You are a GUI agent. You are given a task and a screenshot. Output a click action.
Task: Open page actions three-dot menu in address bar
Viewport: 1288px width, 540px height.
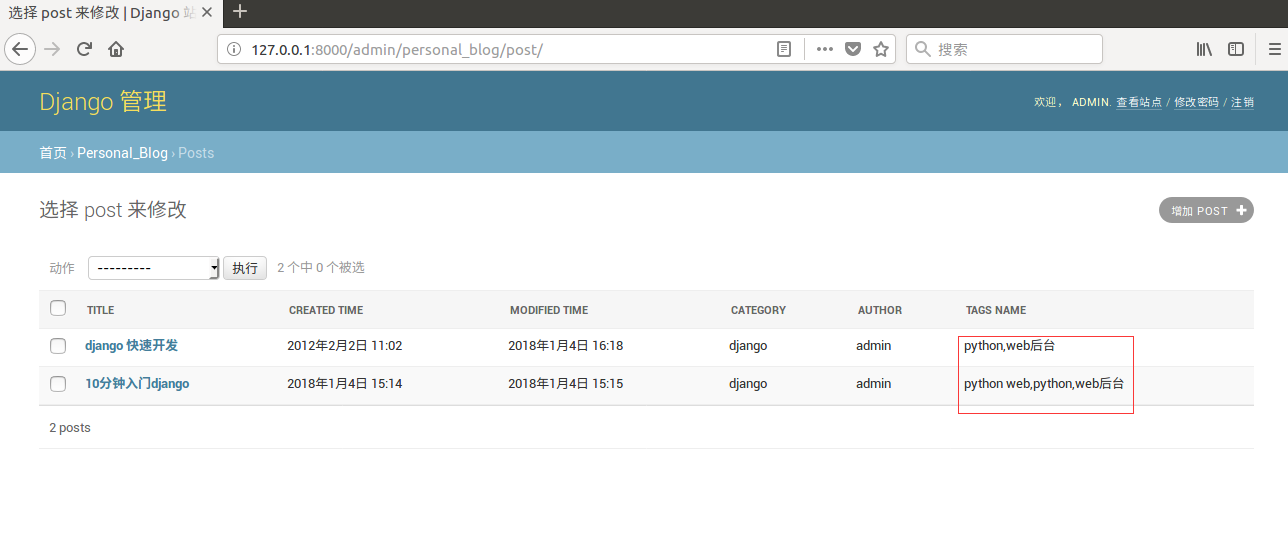[x=824, y=49]
